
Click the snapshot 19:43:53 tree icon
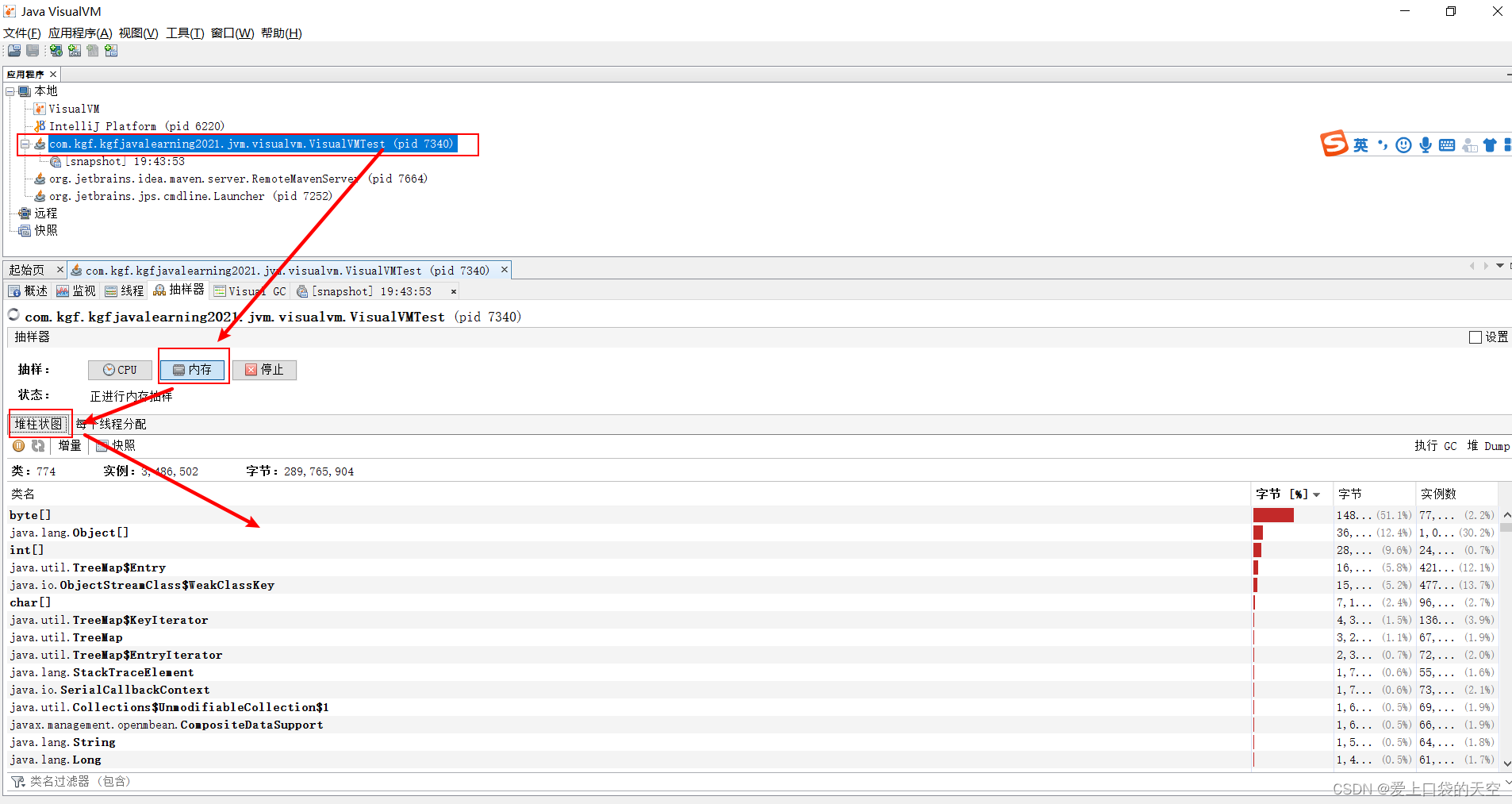click(56, 161)
